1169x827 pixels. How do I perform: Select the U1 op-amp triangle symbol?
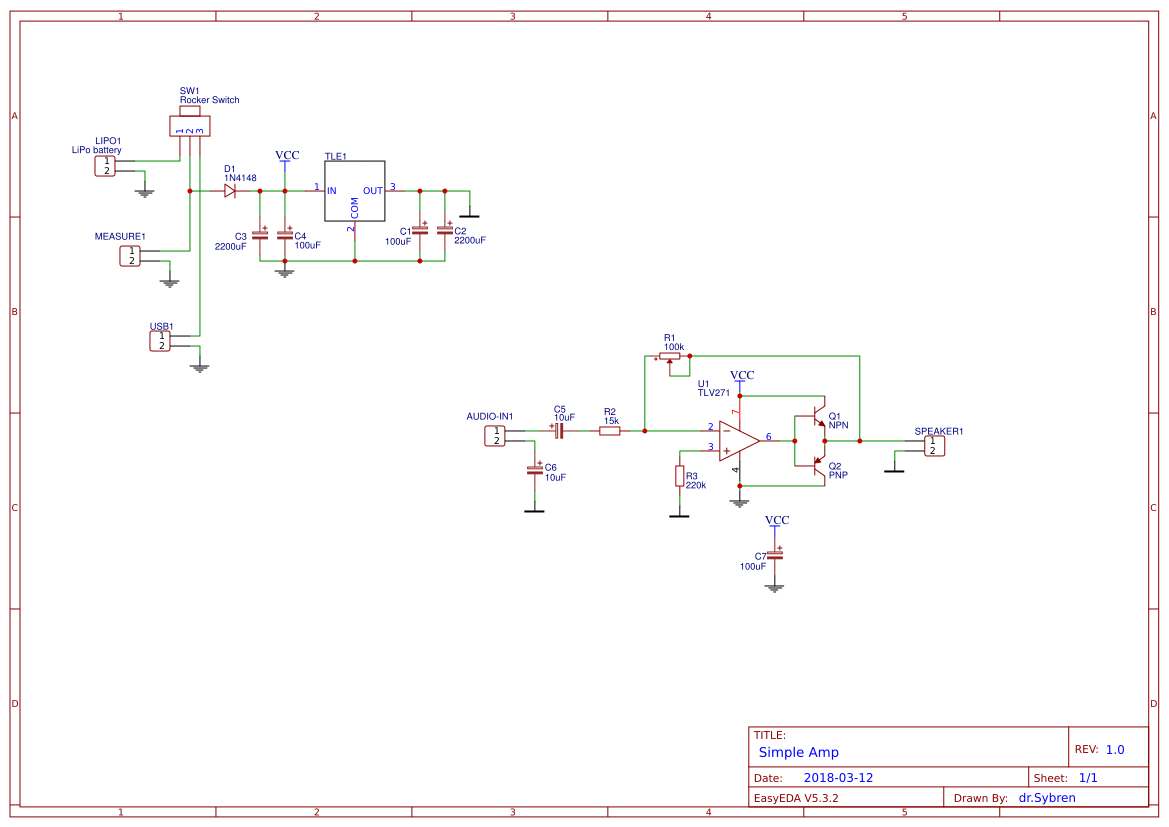click(739, 441)
